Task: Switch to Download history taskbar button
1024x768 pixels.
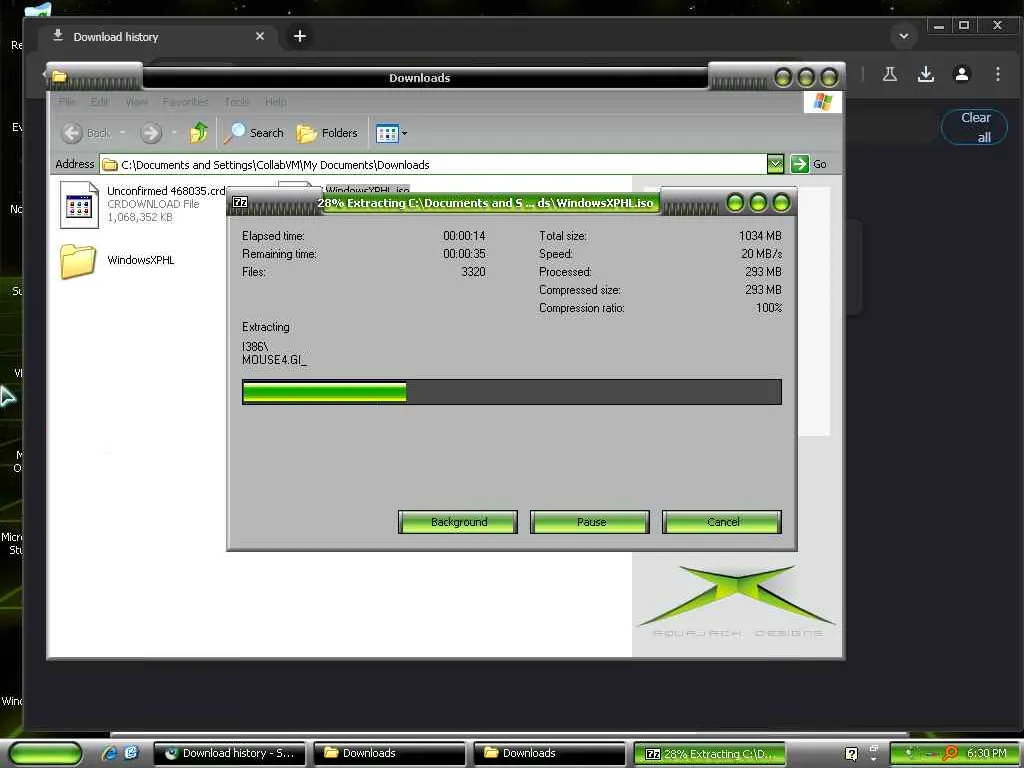Action: coord(230,753)
